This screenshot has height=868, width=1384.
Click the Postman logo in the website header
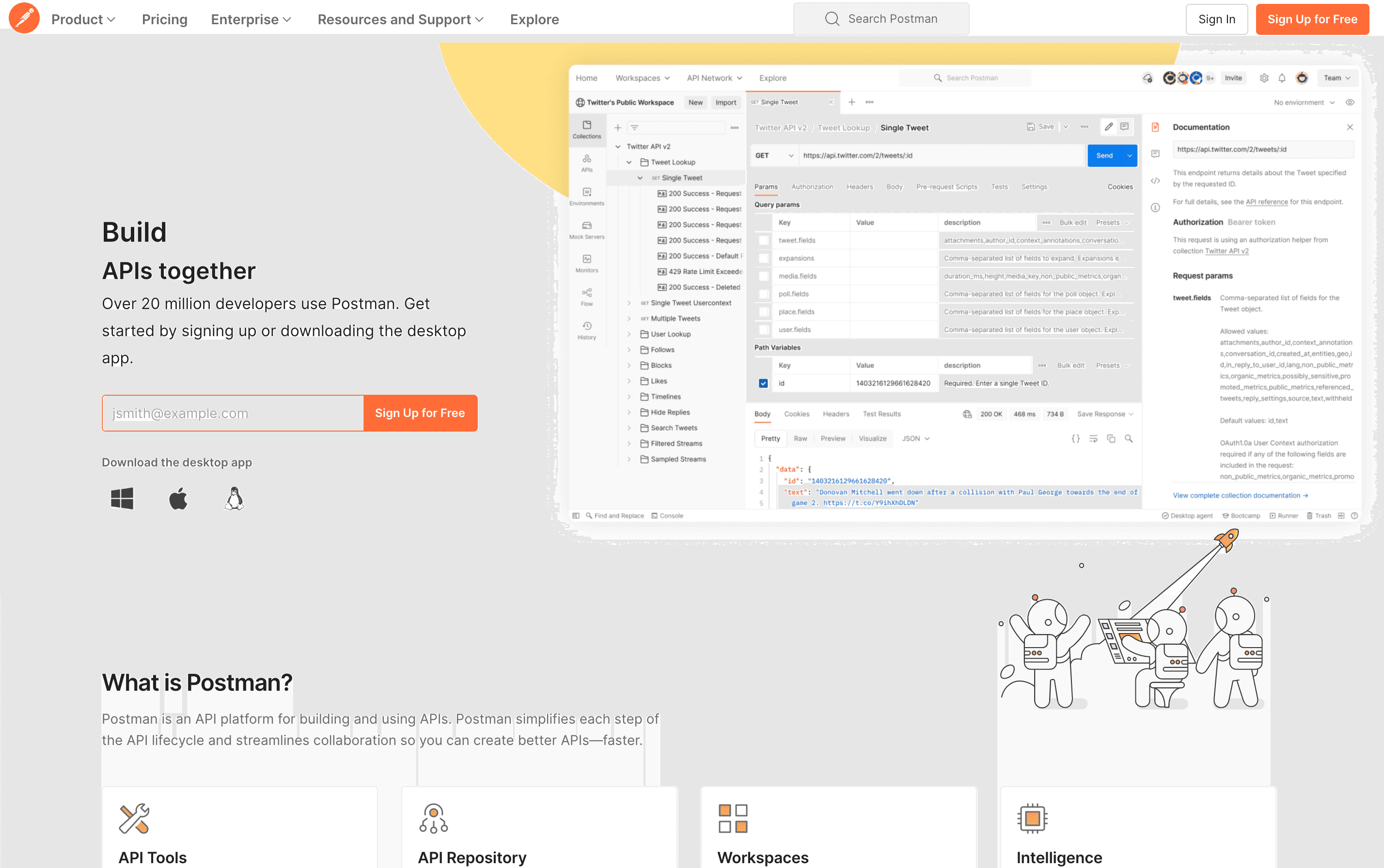point(24,18)
